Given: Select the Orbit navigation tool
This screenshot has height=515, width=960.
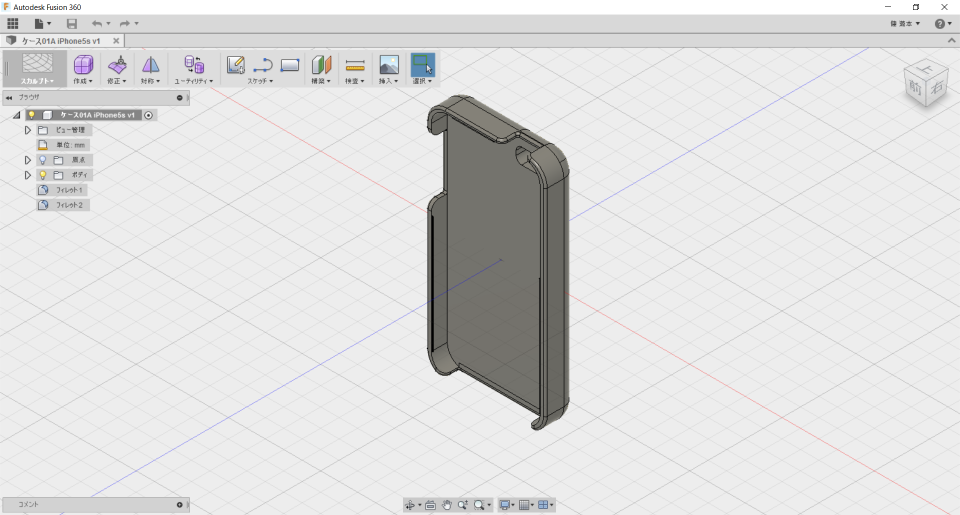Looking at the screenshot, I should pos(410,505).
